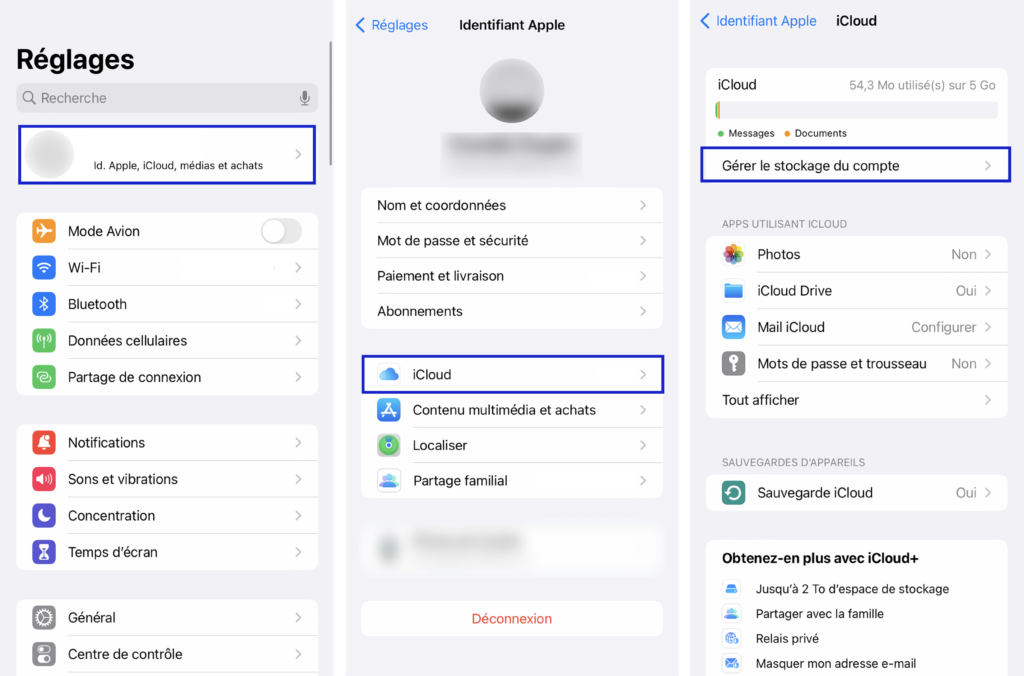Viewport: 1024px width, 676px height.
Task: Open Bluetooth via its blue icon
Action: click(44, 304)
